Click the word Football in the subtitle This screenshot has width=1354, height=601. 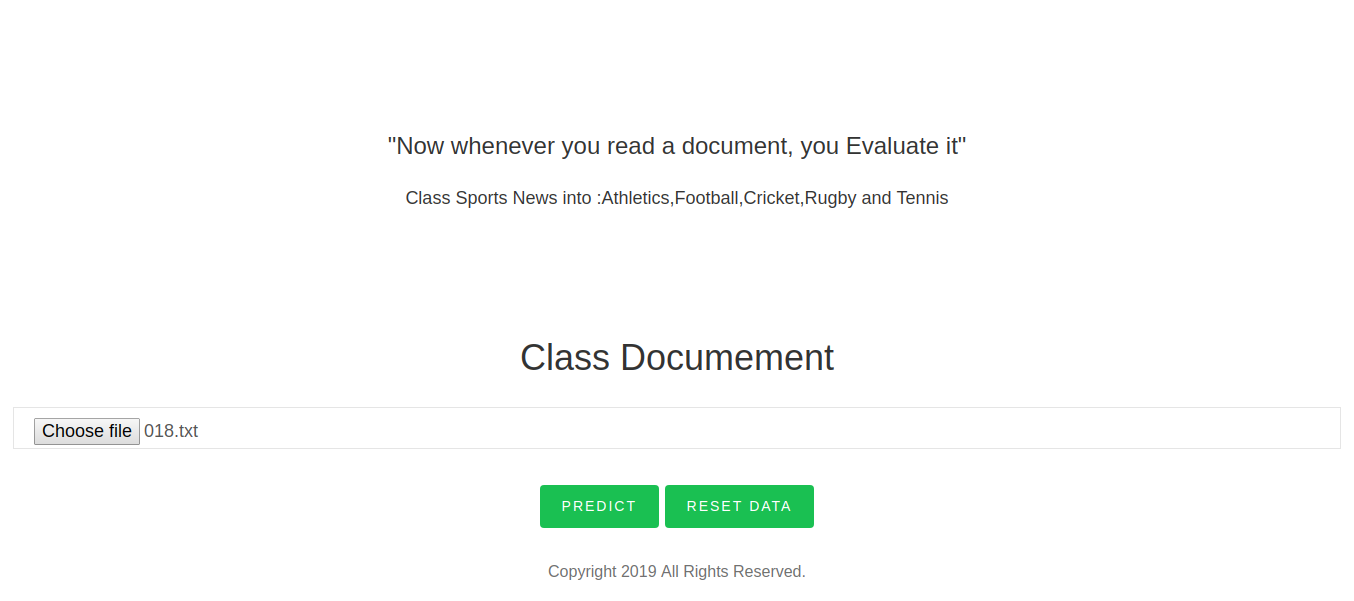coord(707,198)
